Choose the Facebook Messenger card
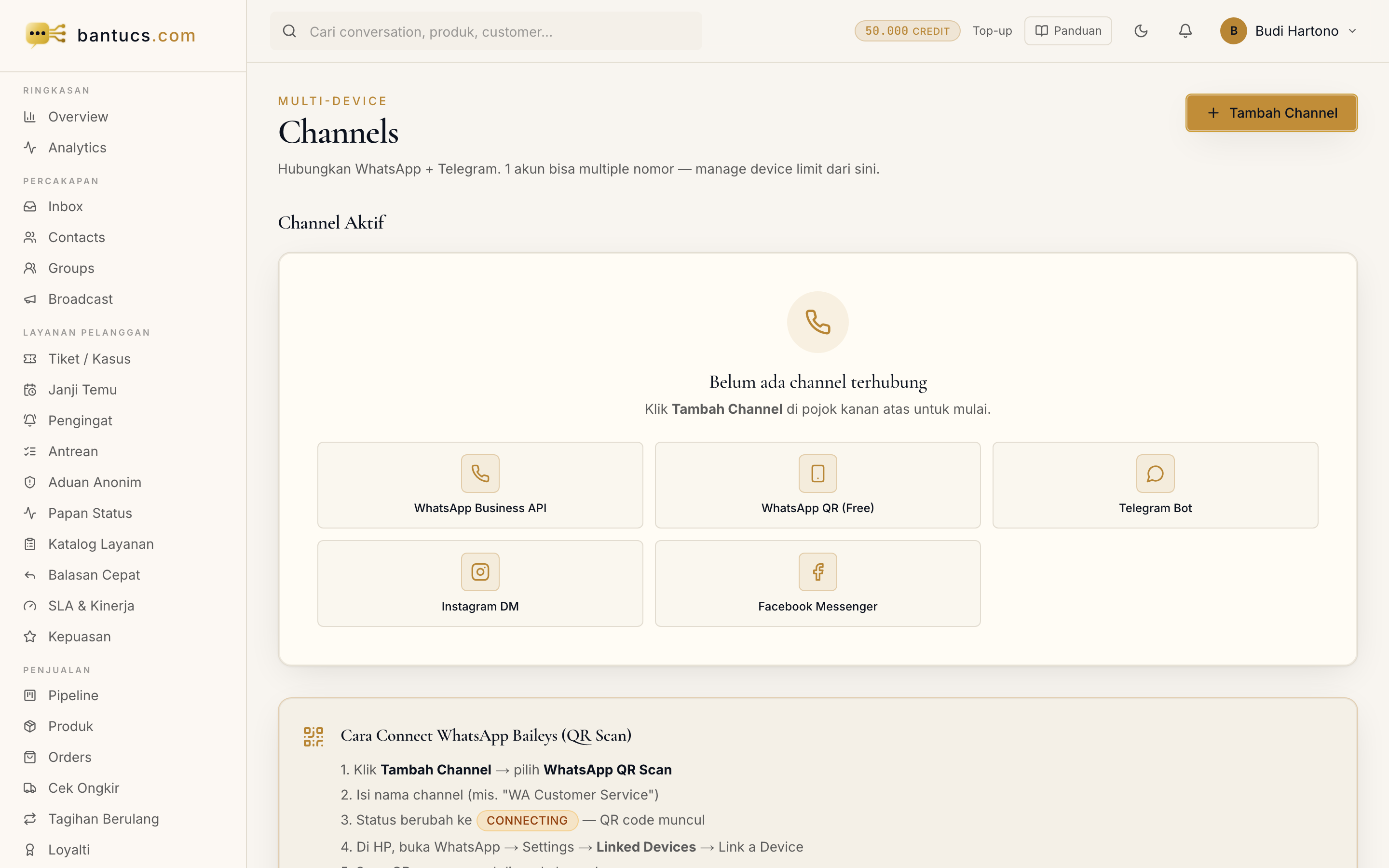 (x=817, y=583)
